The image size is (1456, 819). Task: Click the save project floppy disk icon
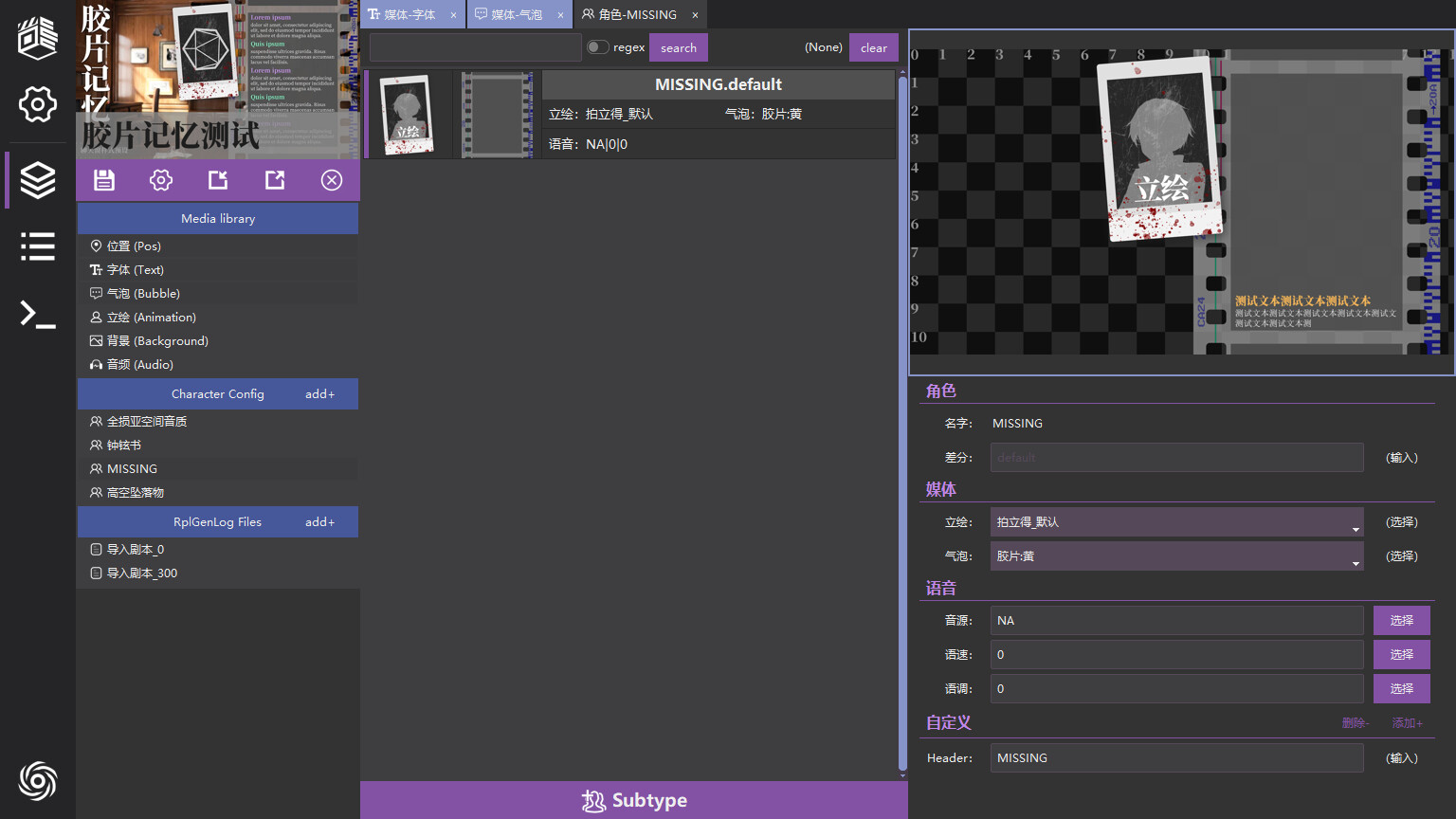coord(104,180)
